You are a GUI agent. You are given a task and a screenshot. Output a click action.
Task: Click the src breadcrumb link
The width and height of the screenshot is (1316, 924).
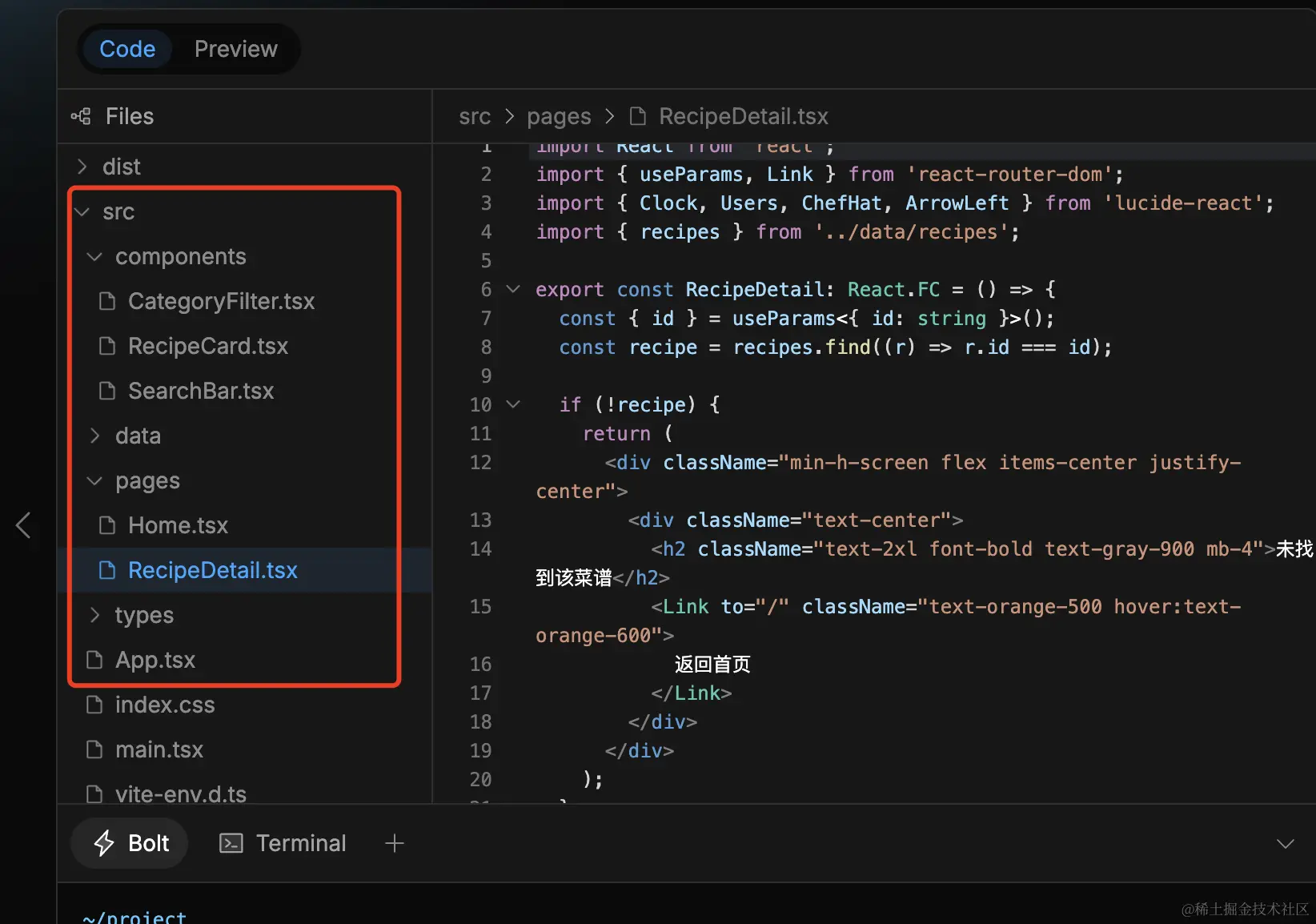[474, 116]
